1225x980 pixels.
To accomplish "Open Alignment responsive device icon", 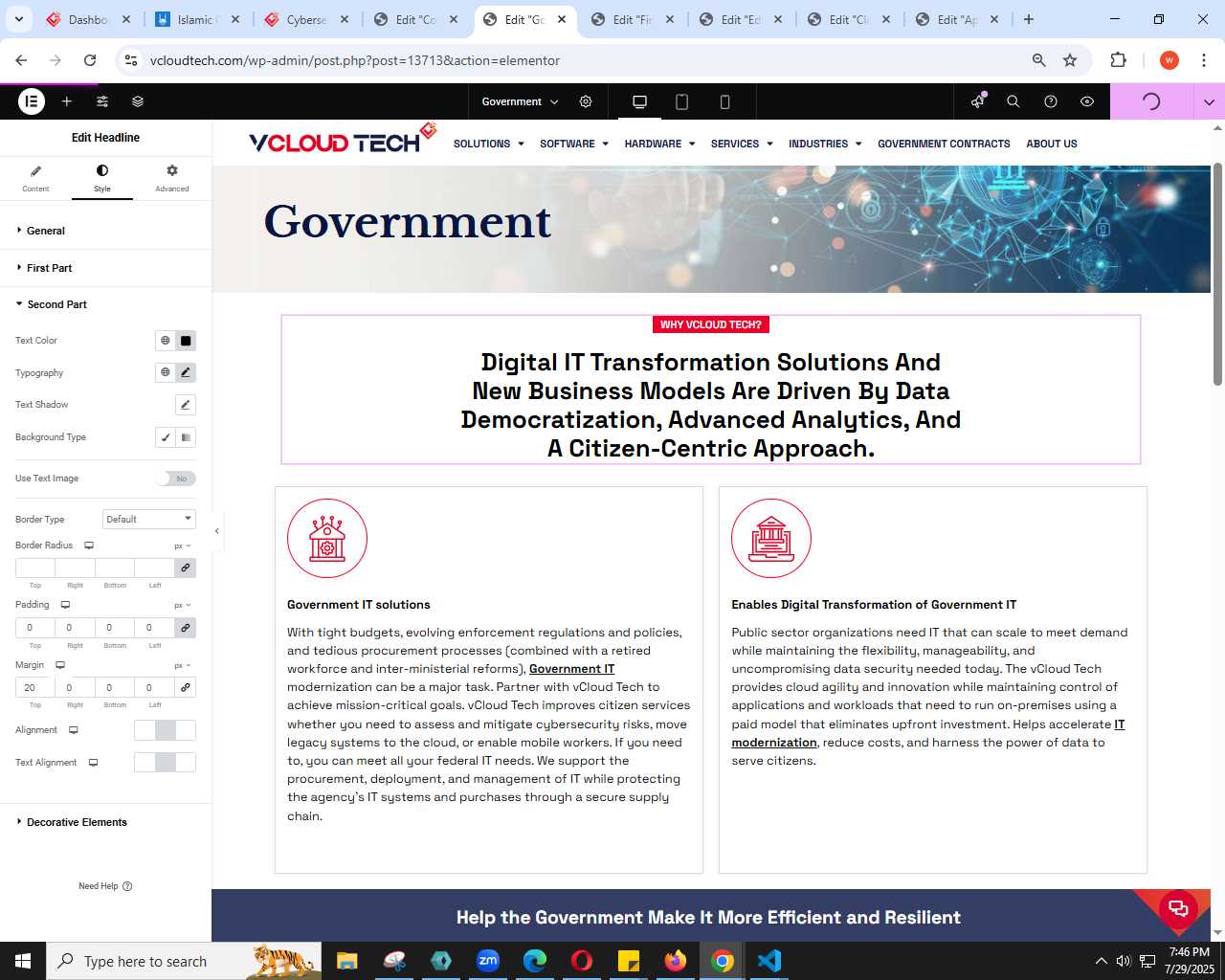I will pyautogui.click(x=74, y=730).
